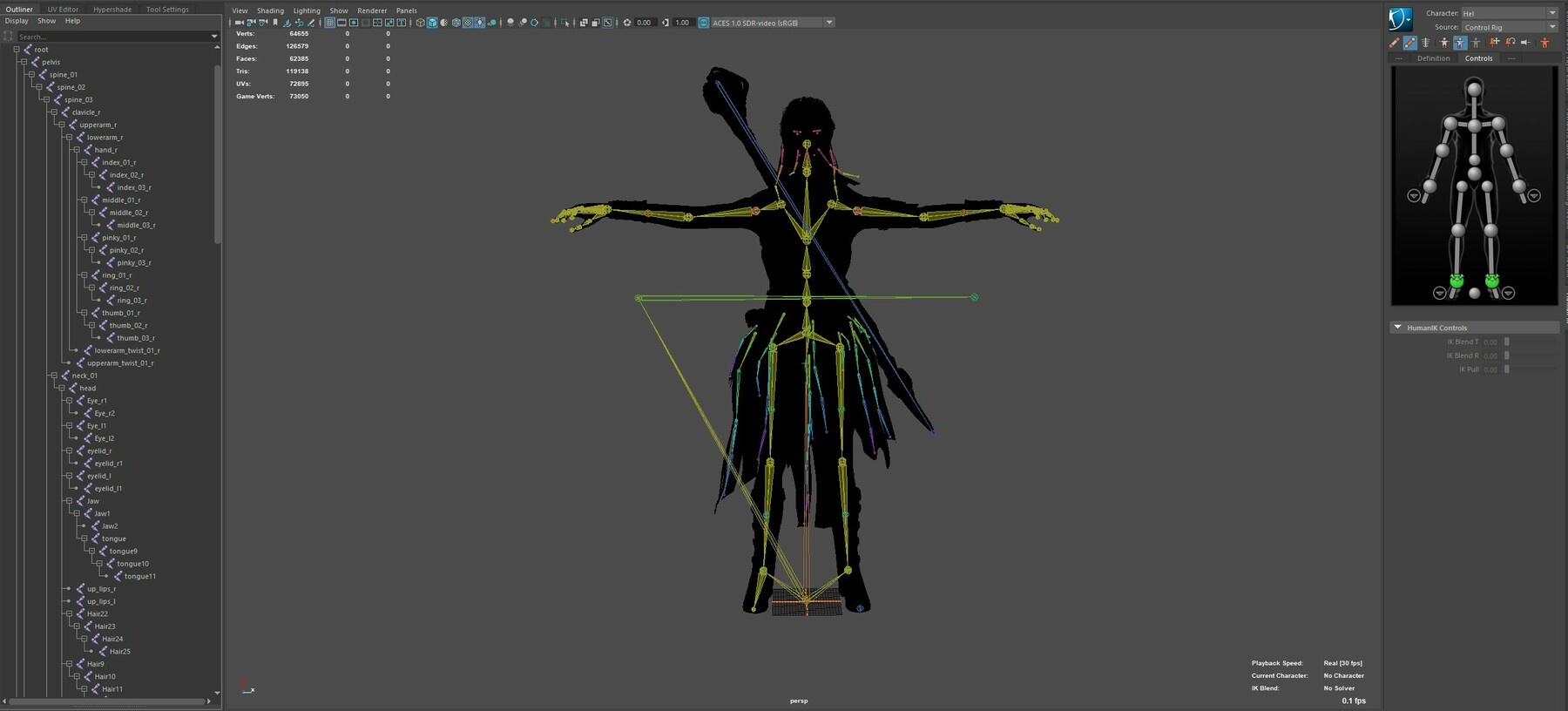The image size is (1568, 711).
Task: Click the Stance Pose orange figure icon
Action: [1544, 43]
